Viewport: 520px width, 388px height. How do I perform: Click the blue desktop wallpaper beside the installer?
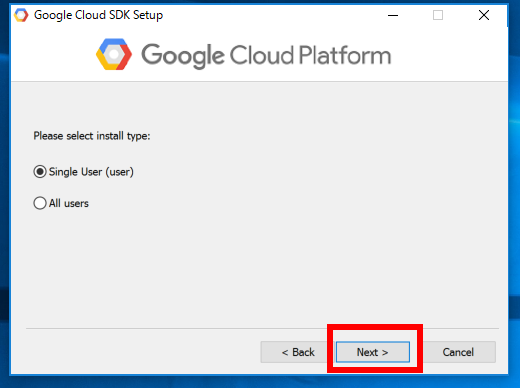point(514,200)
